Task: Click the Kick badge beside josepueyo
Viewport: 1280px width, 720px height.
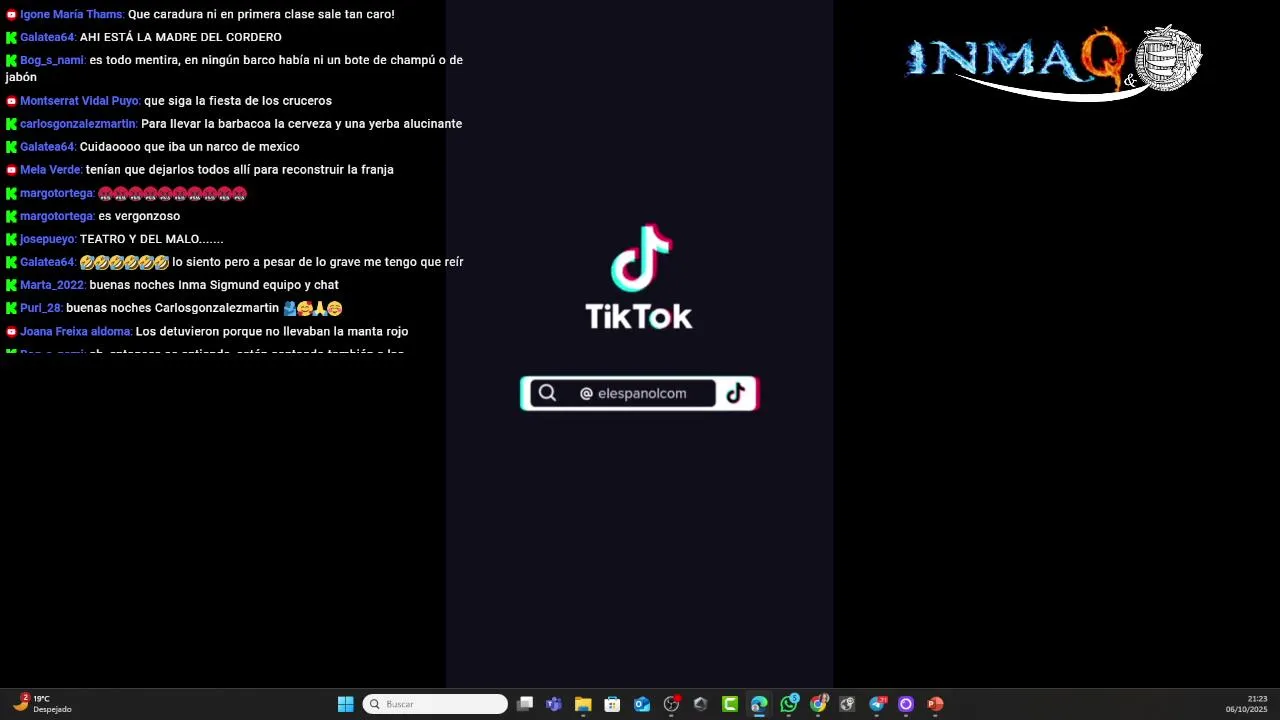Action: 11,239
